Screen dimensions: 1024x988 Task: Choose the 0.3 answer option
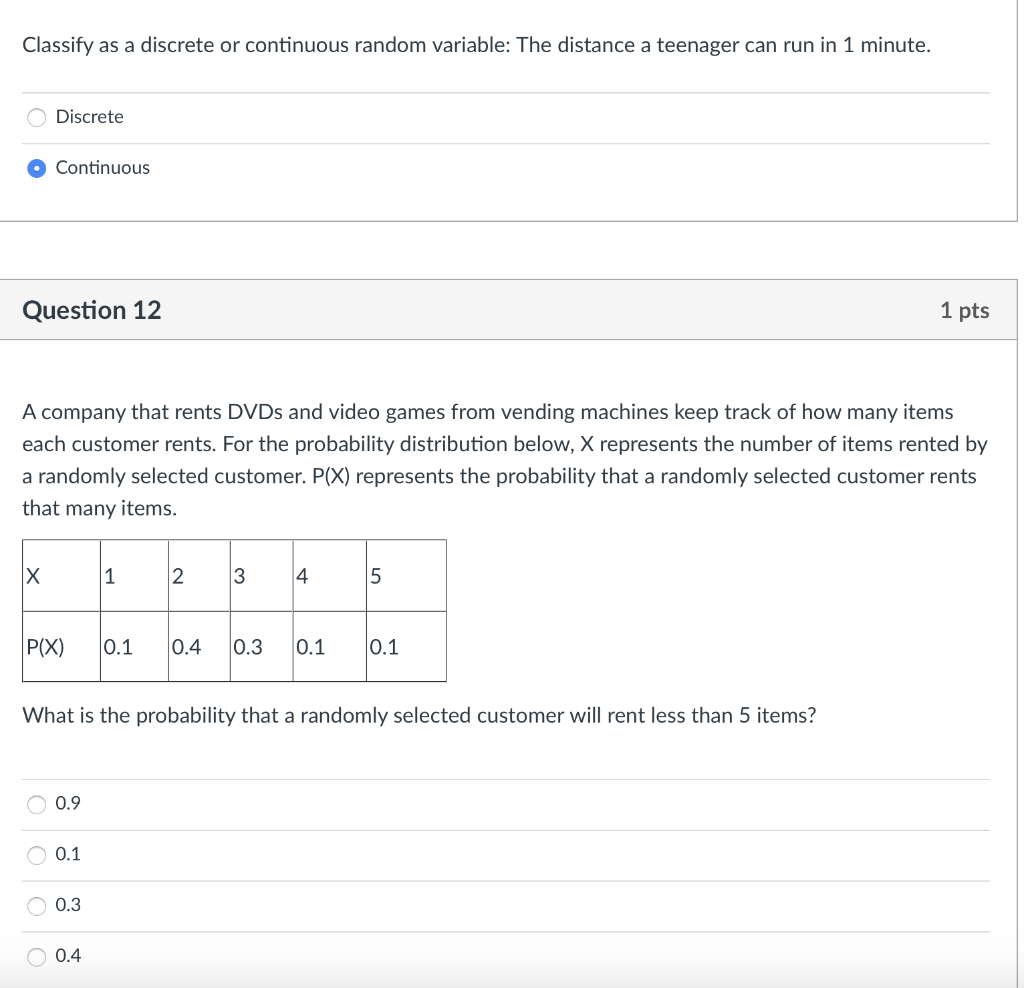37,904
